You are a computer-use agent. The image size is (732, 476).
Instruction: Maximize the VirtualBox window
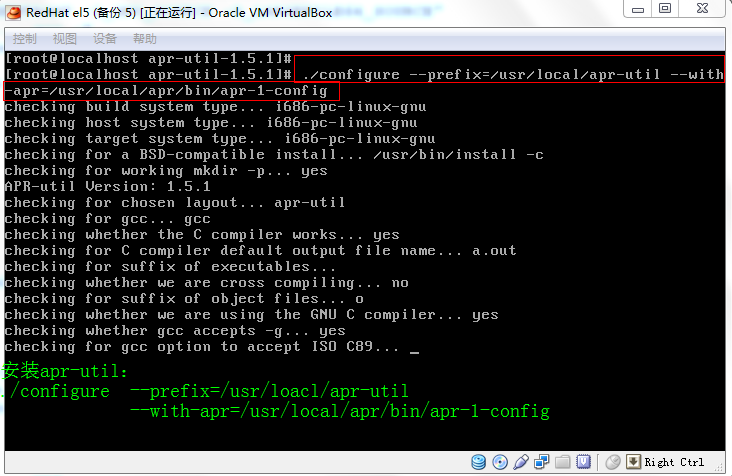click(x=665, y=8)
